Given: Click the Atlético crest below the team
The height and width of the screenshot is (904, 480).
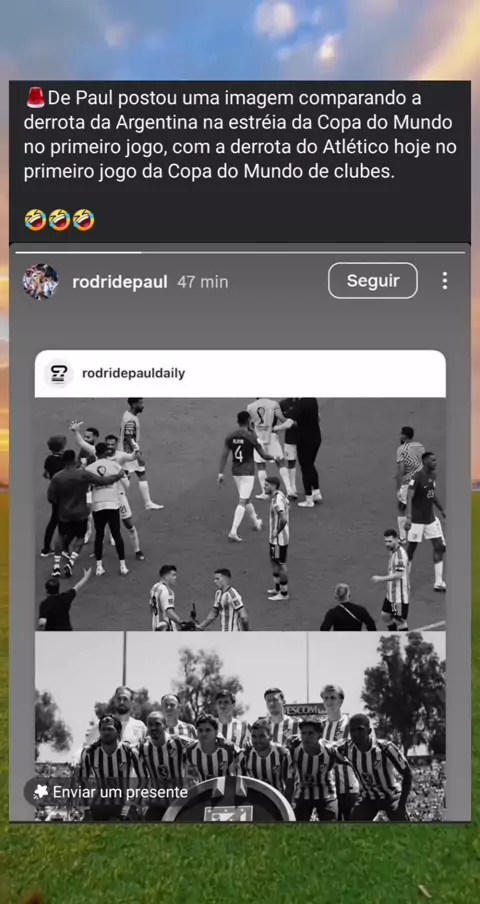Looking at the screenshot, I should (x=229, y=800).
